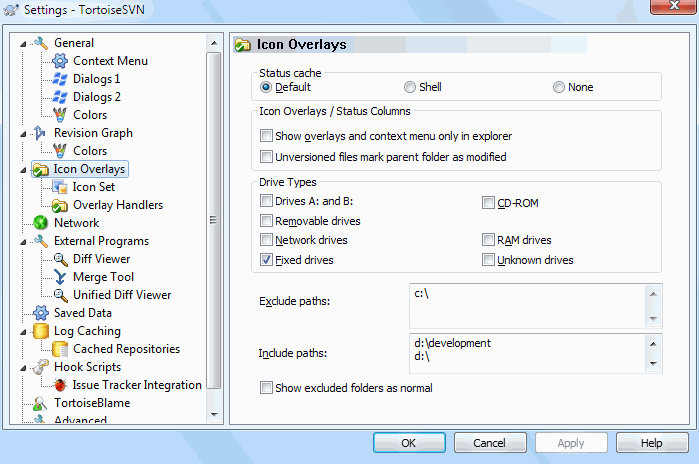Tick the RAM drives checkbox
Image resolution: width=699 pixels, height=464 pixels.
488,240
